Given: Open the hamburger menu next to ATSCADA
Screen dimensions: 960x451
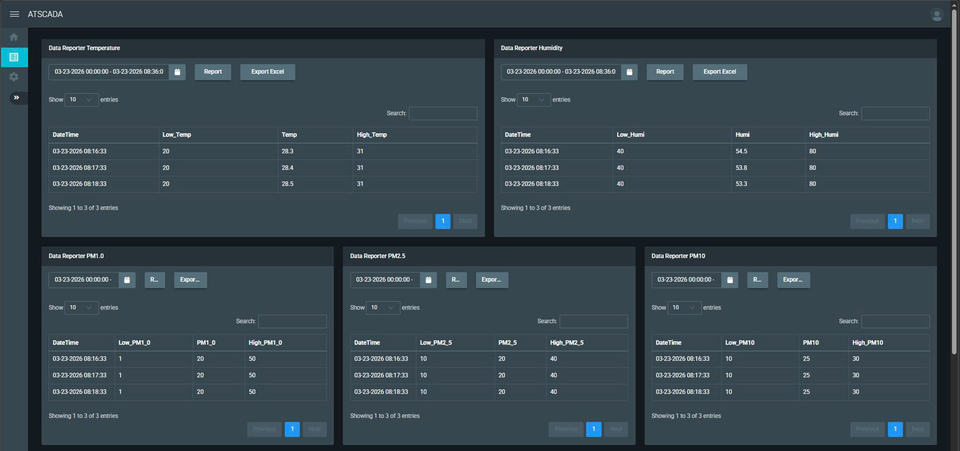Looking at the screenshot, I should 14,14.
